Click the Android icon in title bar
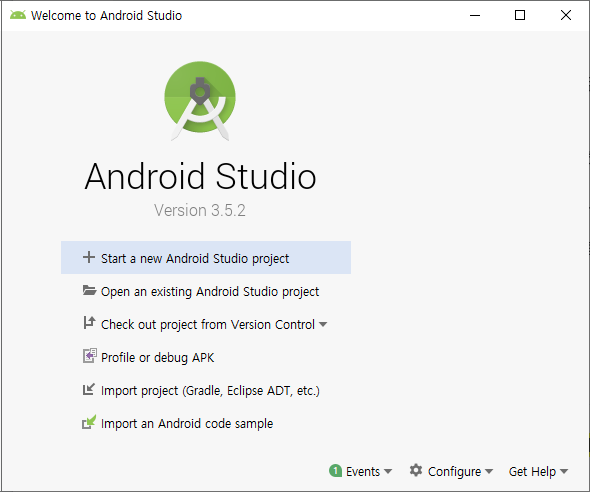Viewport: 590px width, 492px height. point(18,15)
